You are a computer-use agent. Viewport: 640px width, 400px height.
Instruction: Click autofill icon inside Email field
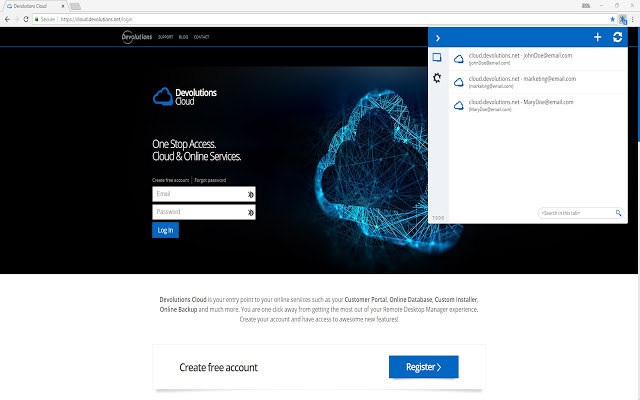pos(250,195)
